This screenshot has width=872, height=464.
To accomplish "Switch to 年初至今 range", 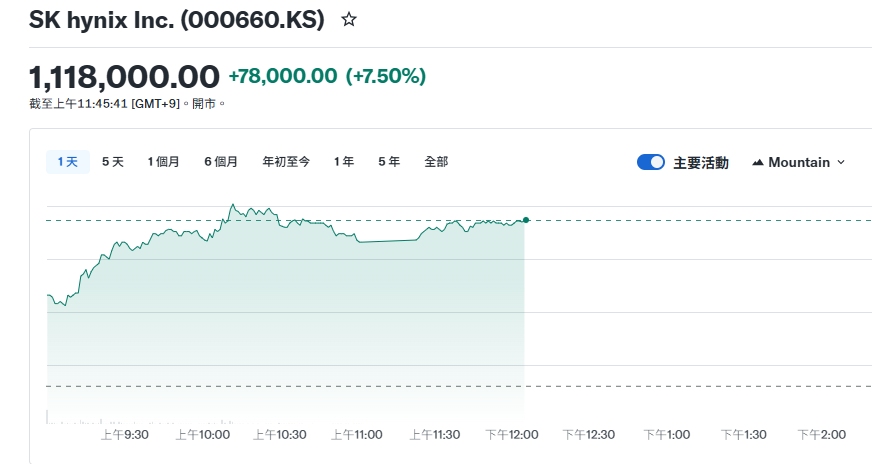I will (286, 162).
